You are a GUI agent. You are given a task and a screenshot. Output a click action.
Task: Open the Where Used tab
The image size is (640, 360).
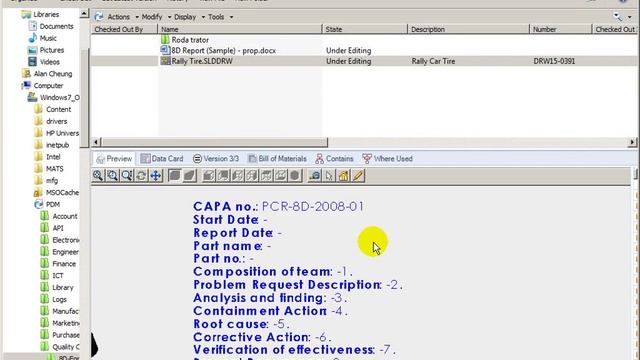(387, 159)
